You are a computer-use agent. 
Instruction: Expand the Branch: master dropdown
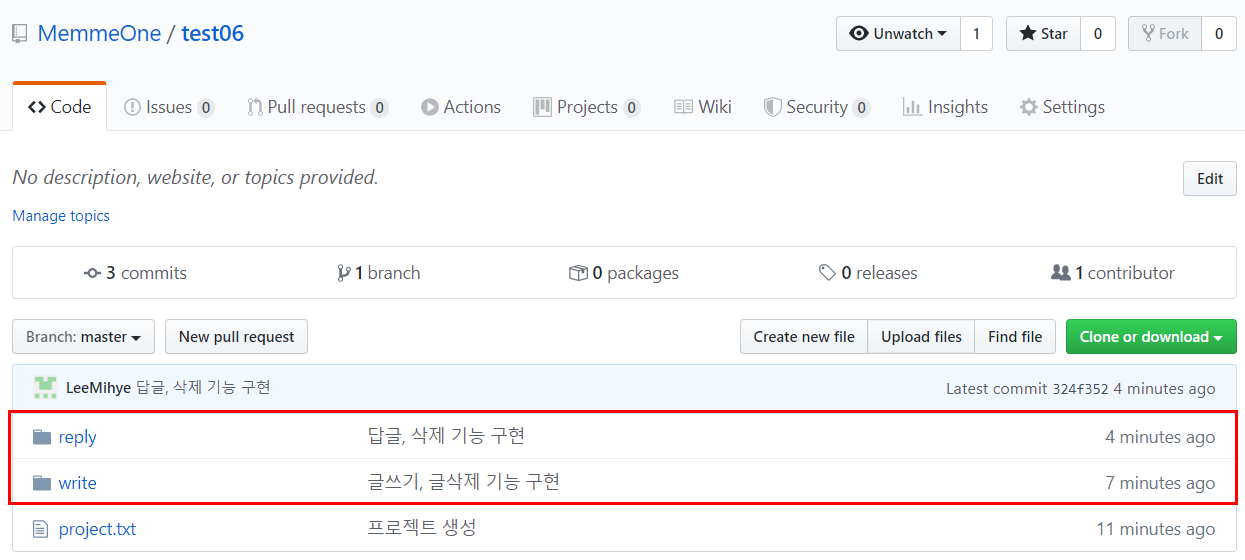pyautogui.click(x=84, y=337)
